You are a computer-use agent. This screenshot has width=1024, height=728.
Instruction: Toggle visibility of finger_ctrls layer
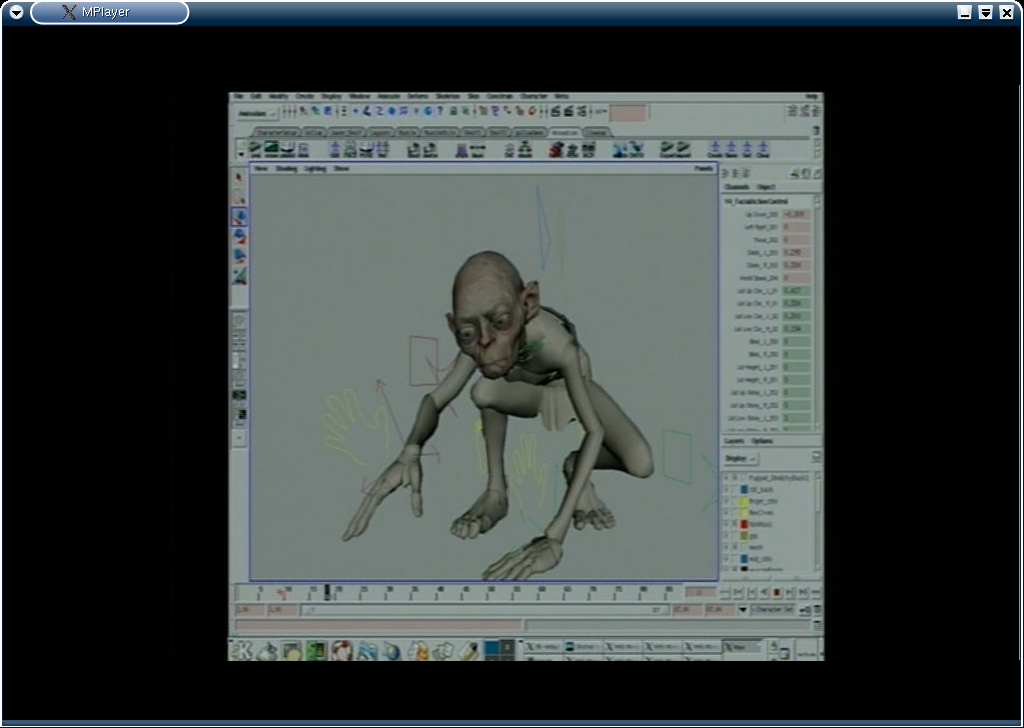click(x=726, y=501)
